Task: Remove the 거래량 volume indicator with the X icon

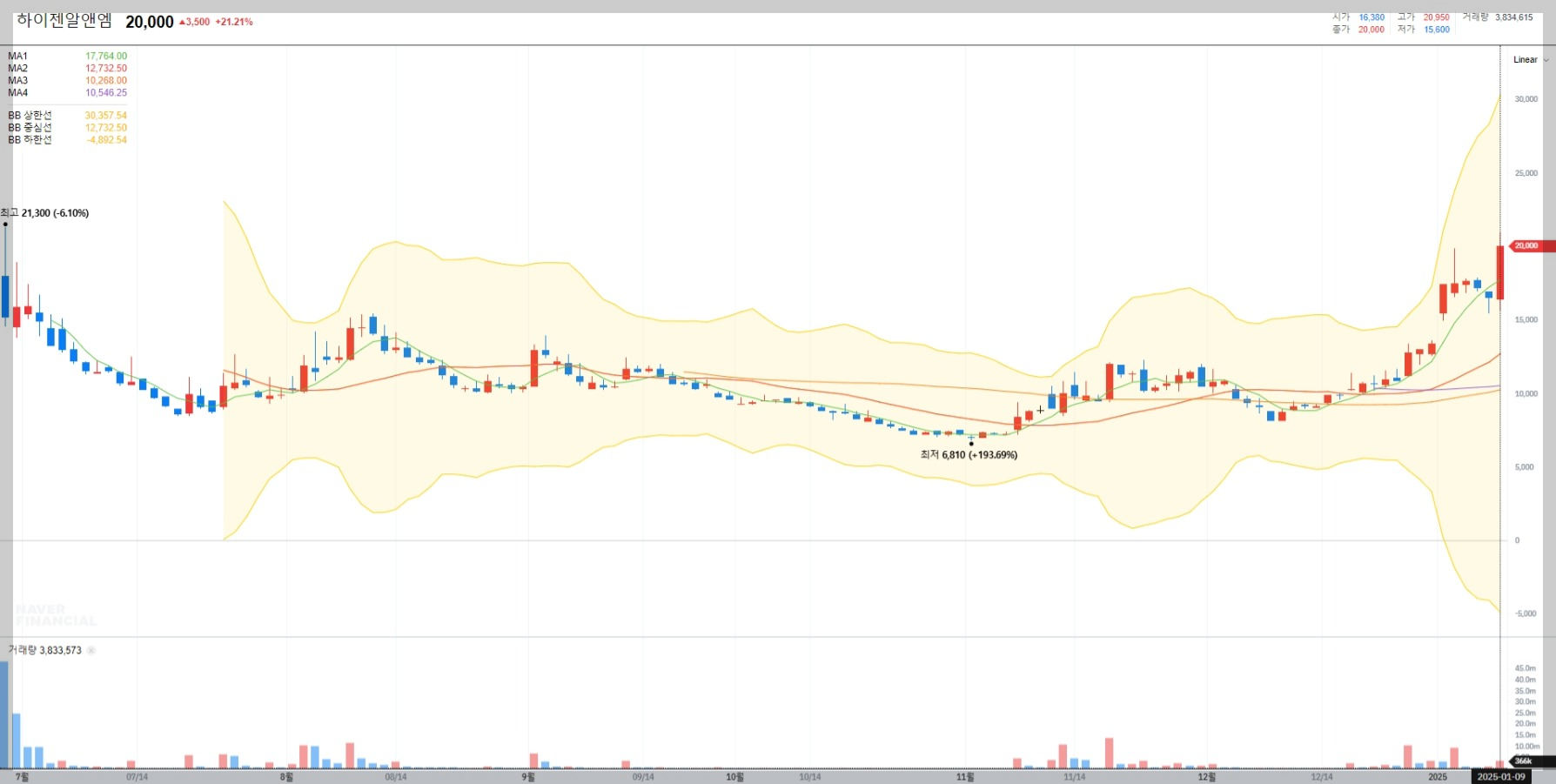Action: pyautogui.click(x=91, y=650)
